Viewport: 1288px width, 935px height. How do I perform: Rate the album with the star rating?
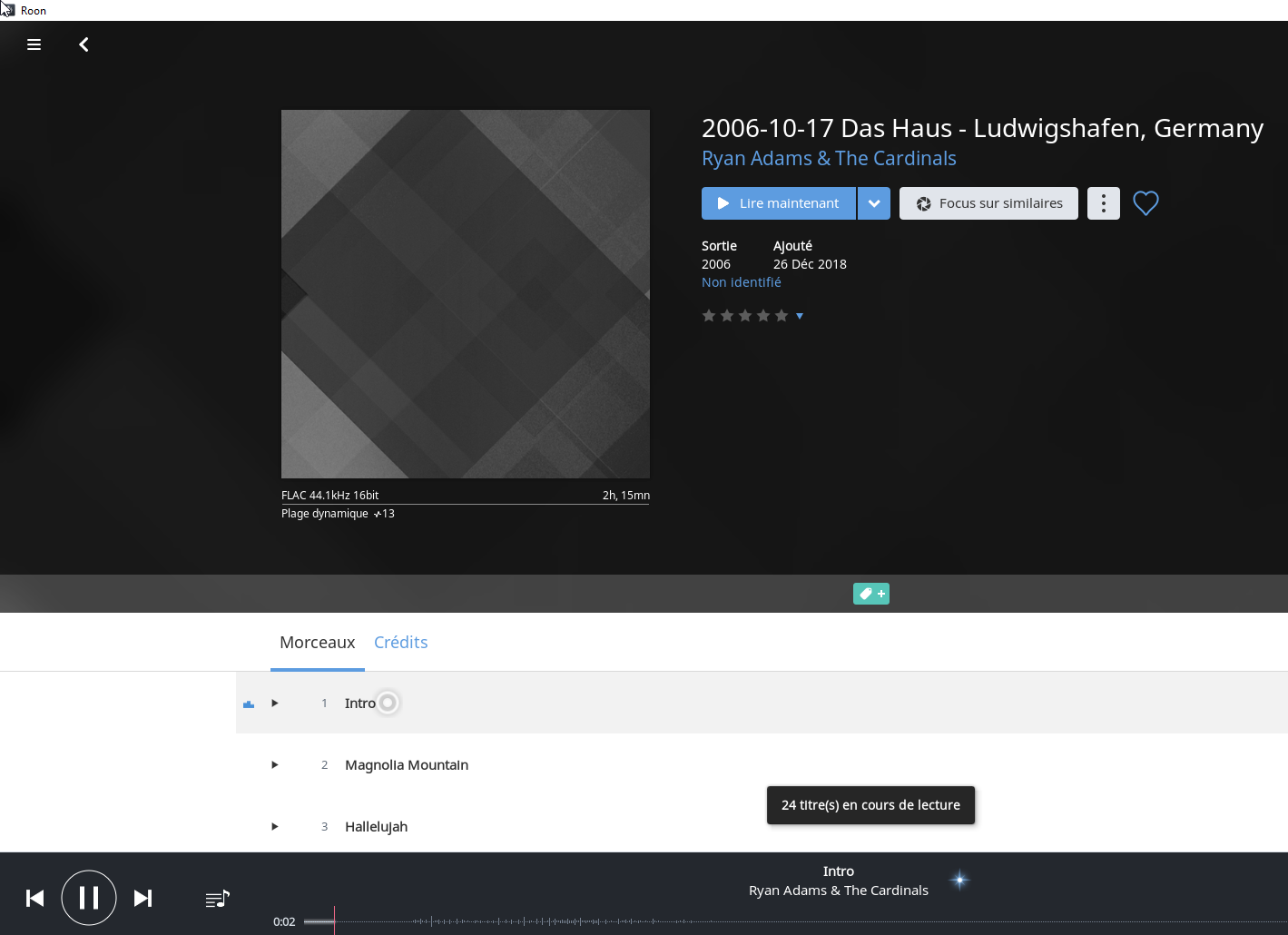pyautogui.click(x=745, y=316)
